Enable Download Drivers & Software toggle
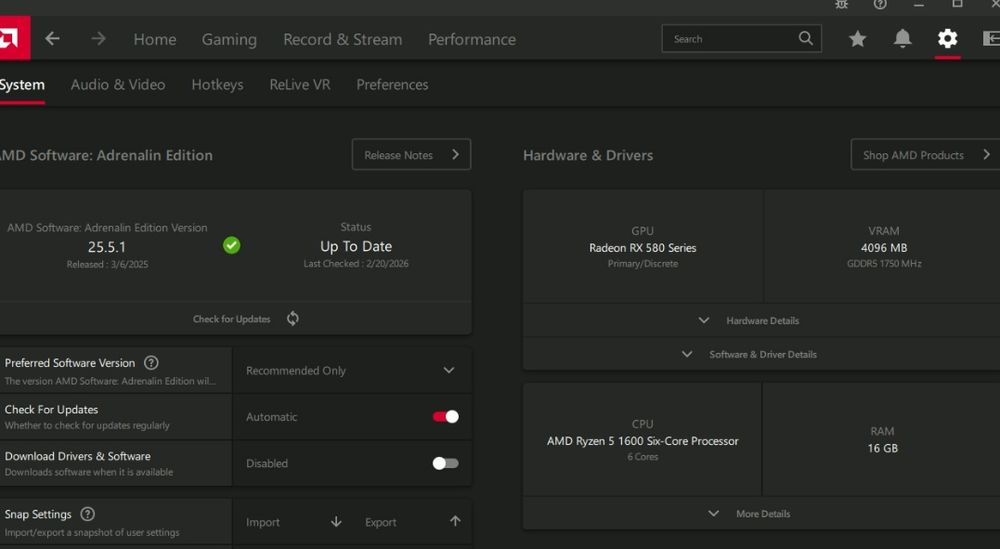 pos(446,463)
